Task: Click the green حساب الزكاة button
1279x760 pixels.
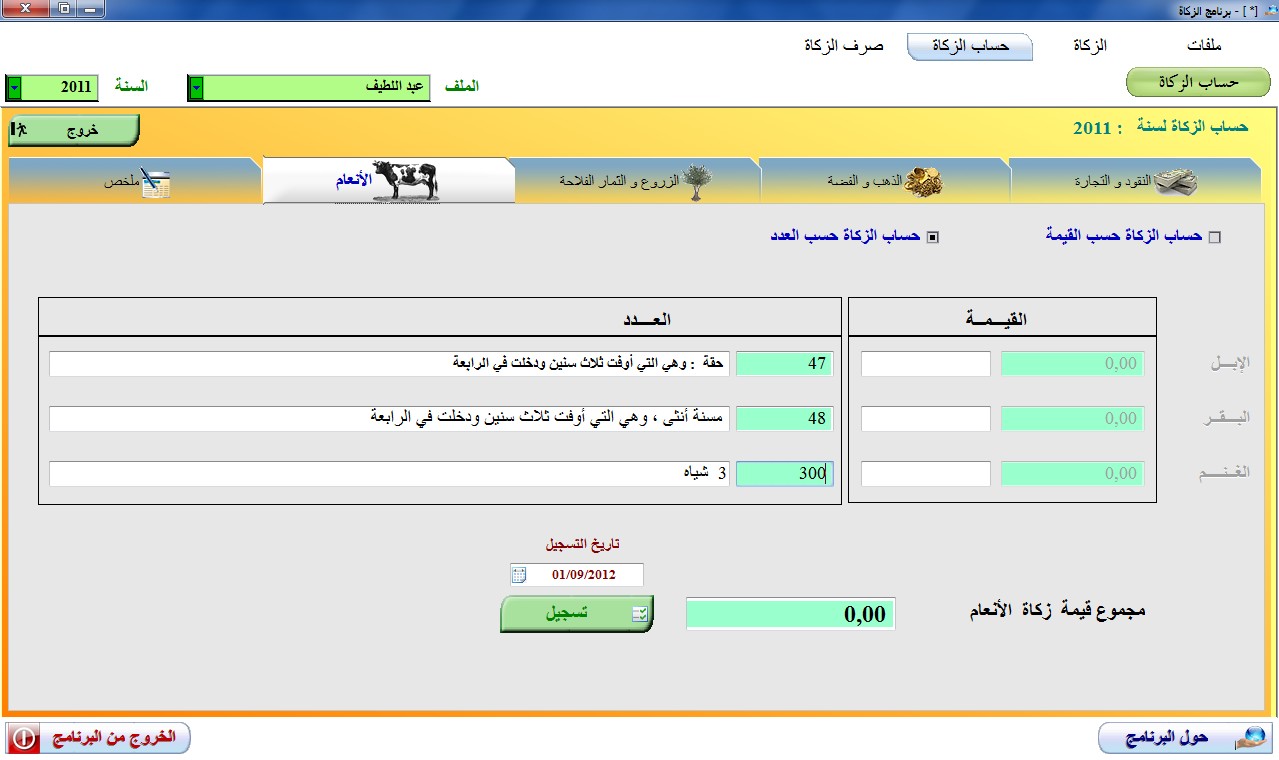Action: 1197,82
